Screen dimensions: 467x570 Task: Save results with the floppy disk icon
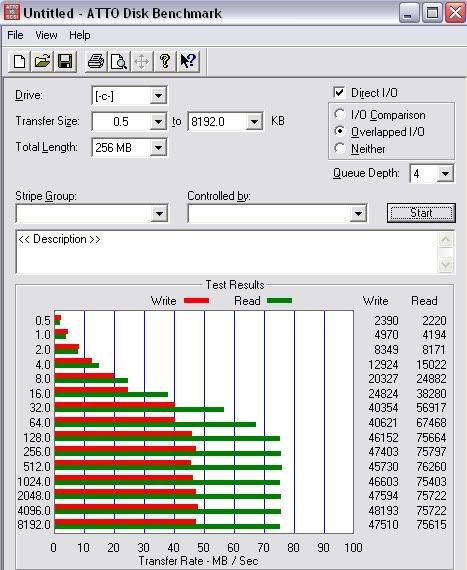tap(65, 61)
